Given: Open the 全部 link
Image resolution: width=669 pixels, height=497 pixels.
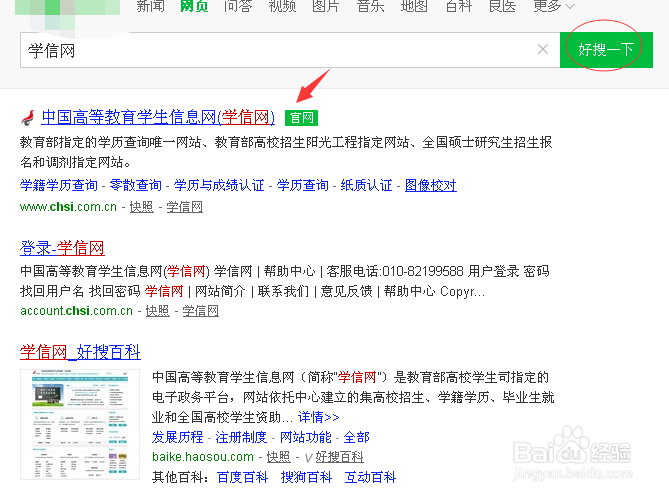Looking at the screenshot, I should [356, 437].
